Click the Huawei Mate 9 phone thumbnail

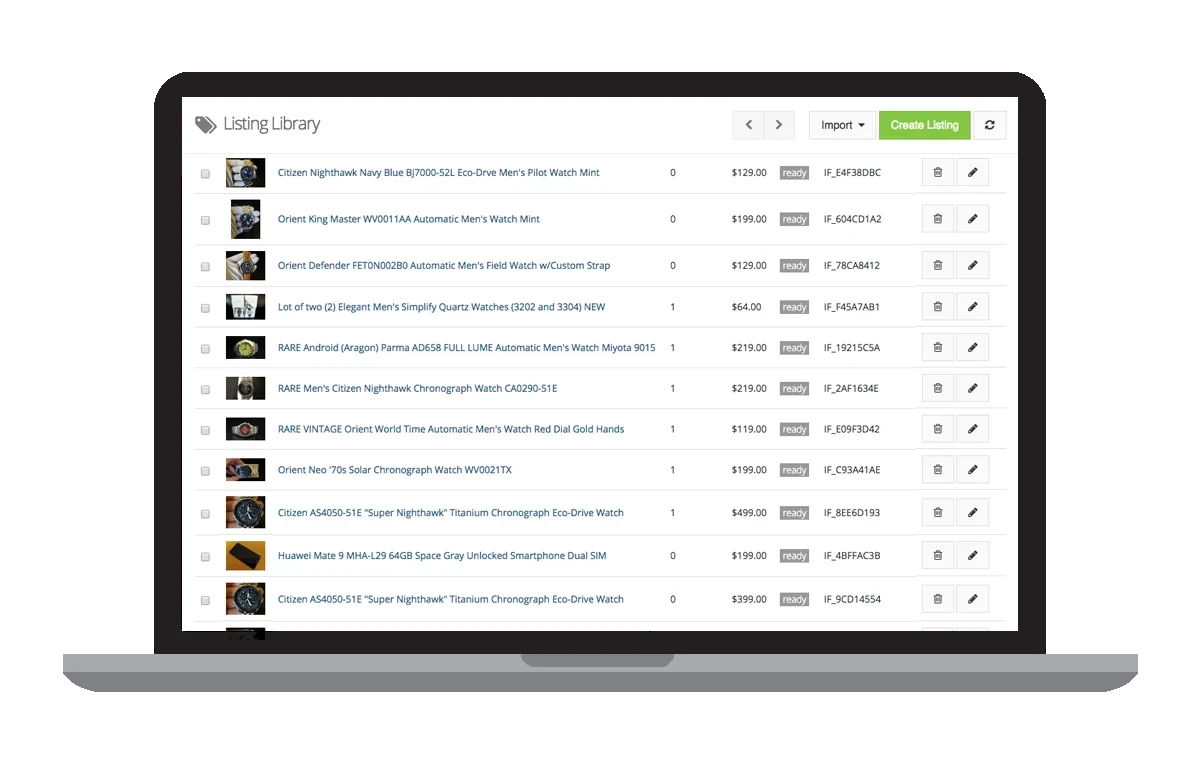245,556
